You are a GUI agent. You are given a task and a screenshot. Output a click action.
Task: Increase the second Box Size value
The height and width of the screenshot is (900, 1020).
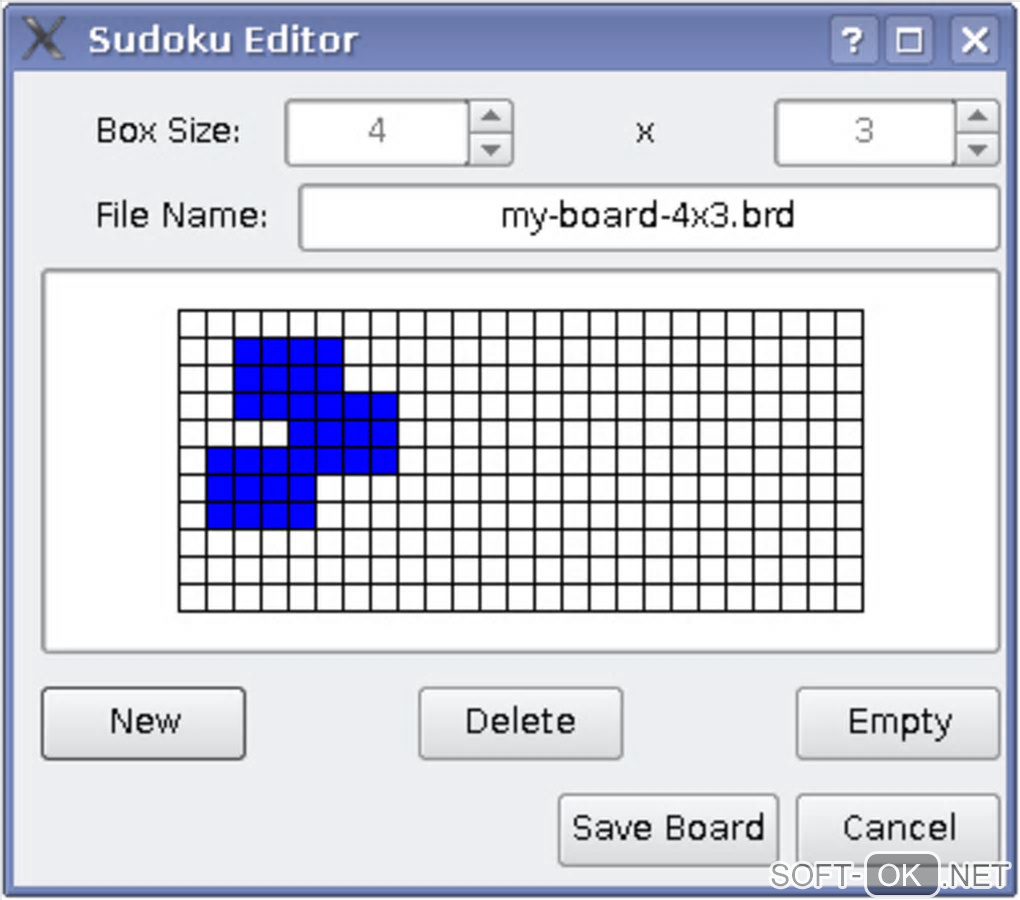977,116
